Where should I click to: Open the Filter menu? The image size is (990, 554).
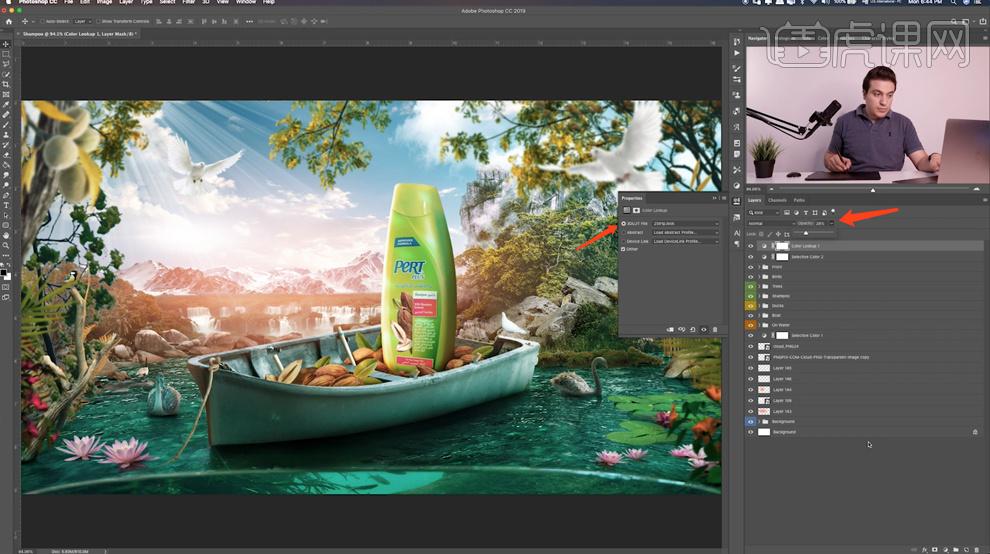tap(188, 2)
